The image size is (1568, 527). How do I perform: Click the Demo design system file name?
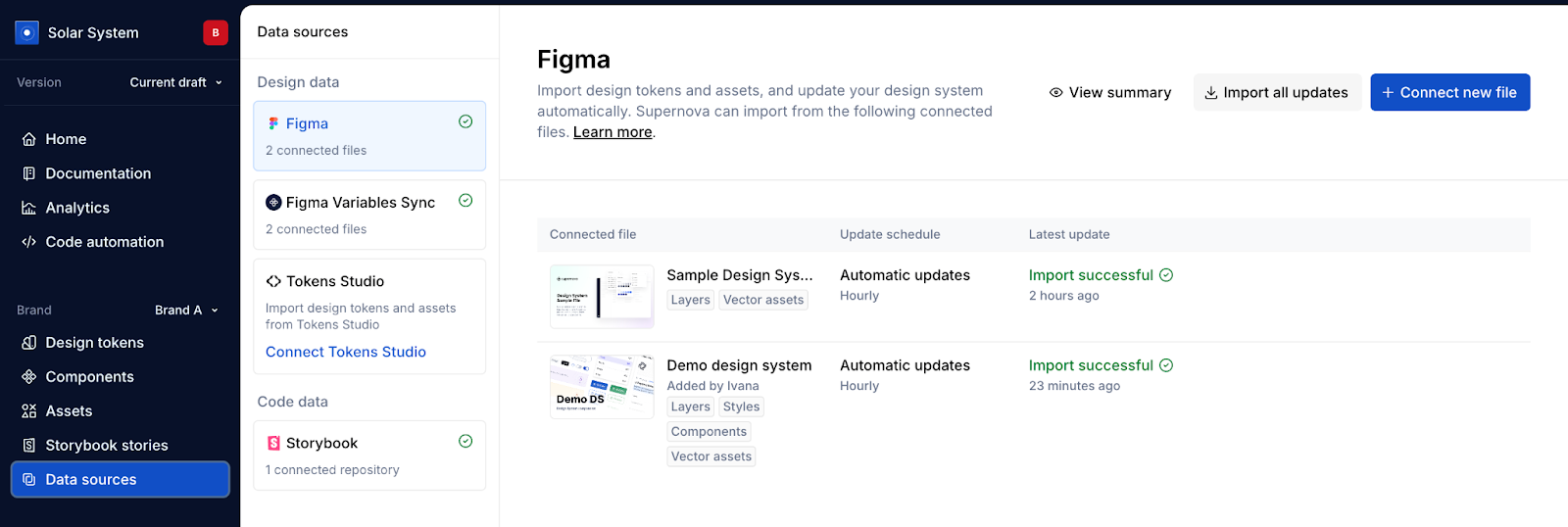click(739, 365)
